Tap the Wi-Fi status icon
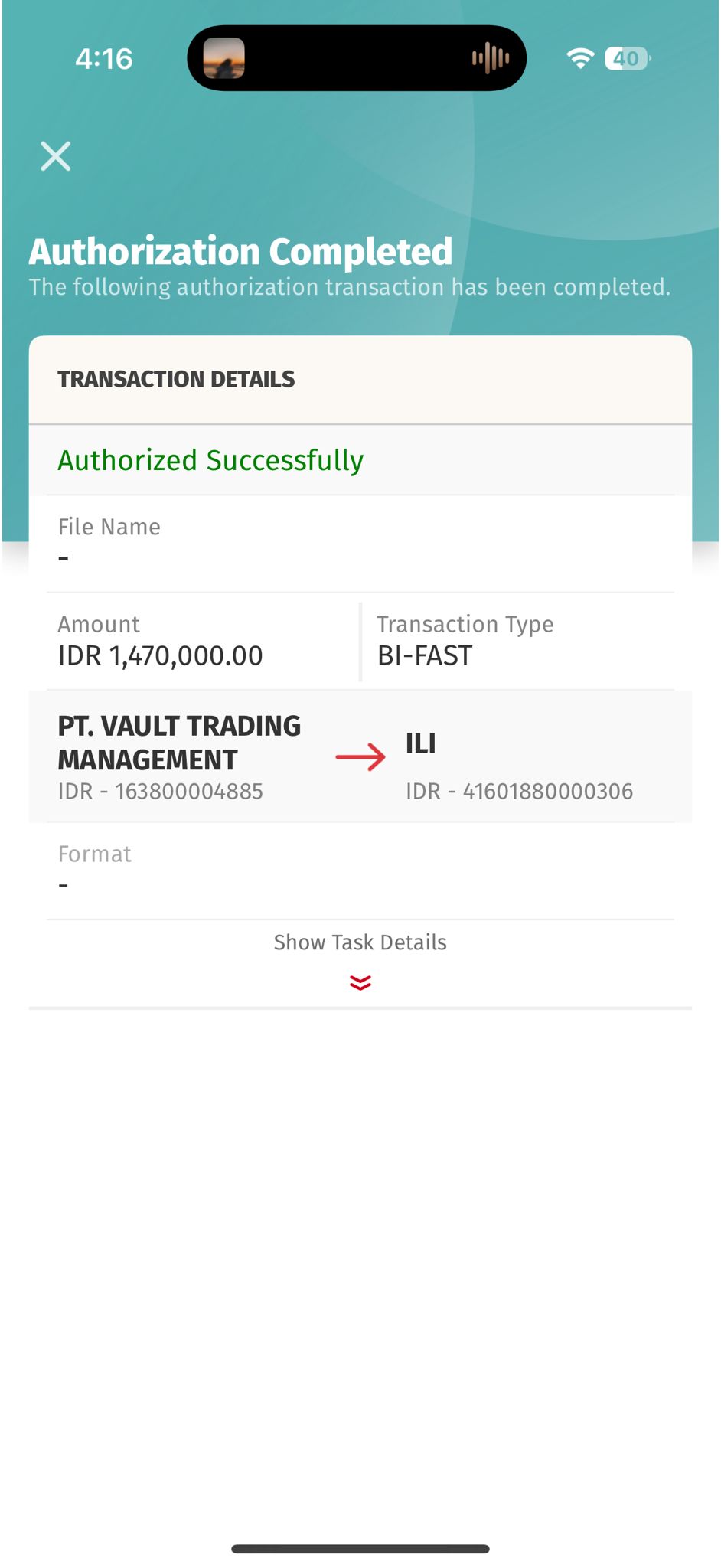The height and width of the screenshot is (1568, 721). click(580, 58)
